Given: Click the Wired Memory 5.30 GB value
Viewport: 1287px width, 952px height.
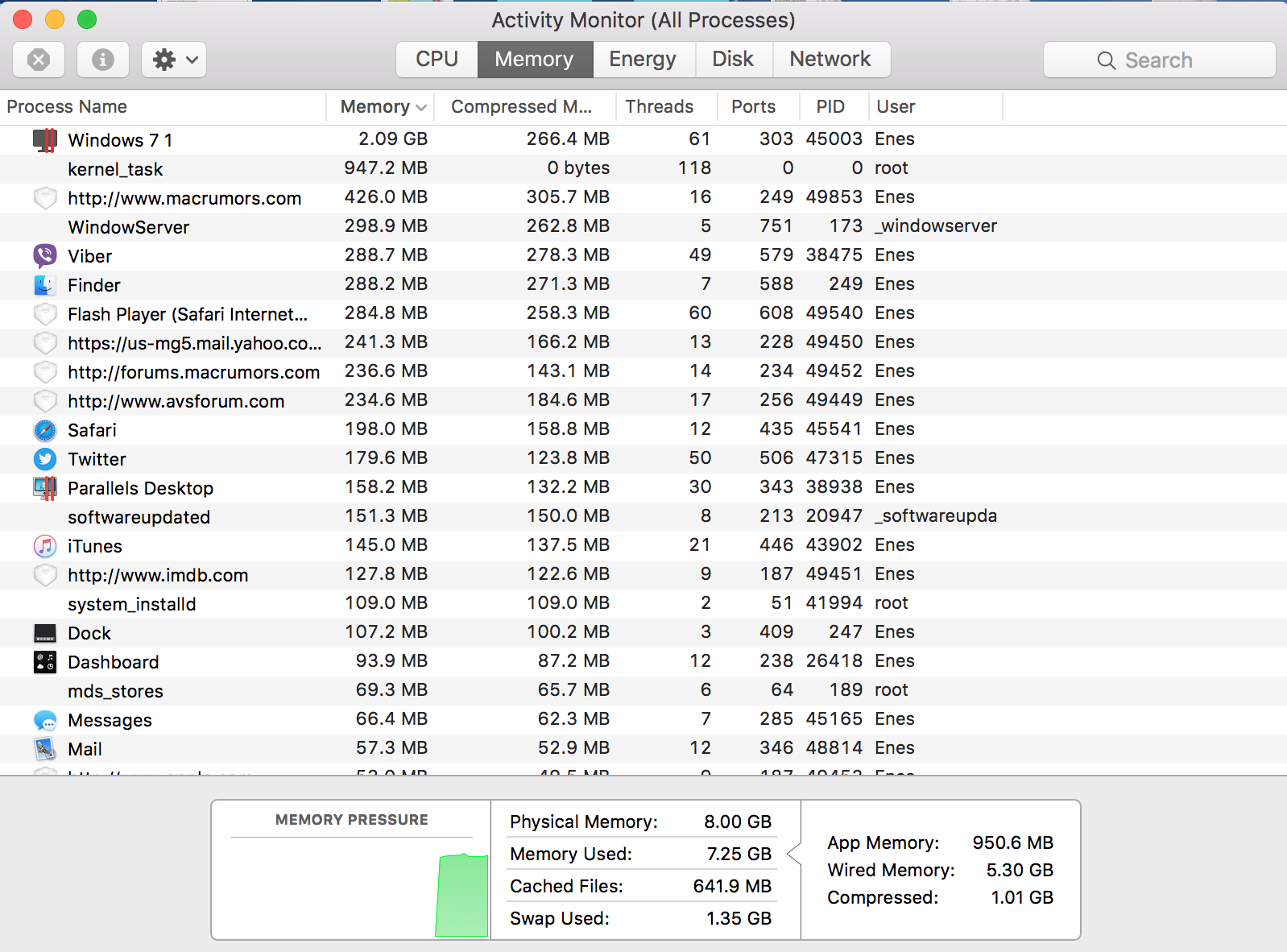Looking at the screenshot, I should 1020,870.
